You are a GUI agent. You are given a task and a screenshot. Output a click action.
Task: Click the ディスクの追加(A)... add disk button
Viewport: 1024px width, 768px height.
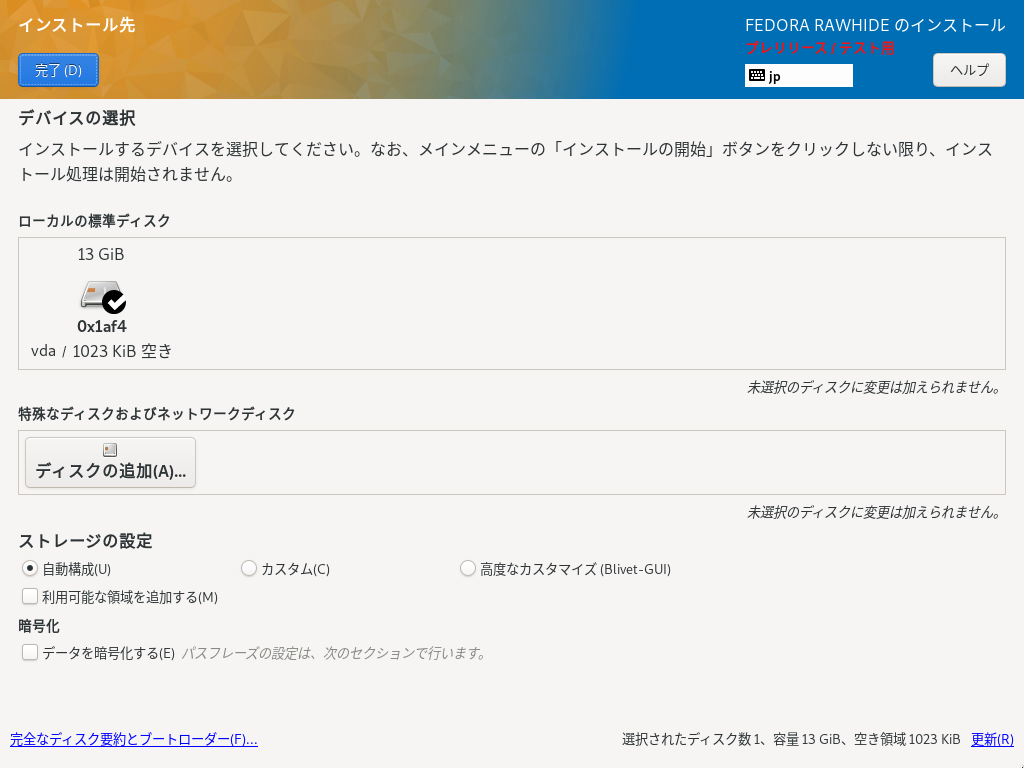point(110,462)
